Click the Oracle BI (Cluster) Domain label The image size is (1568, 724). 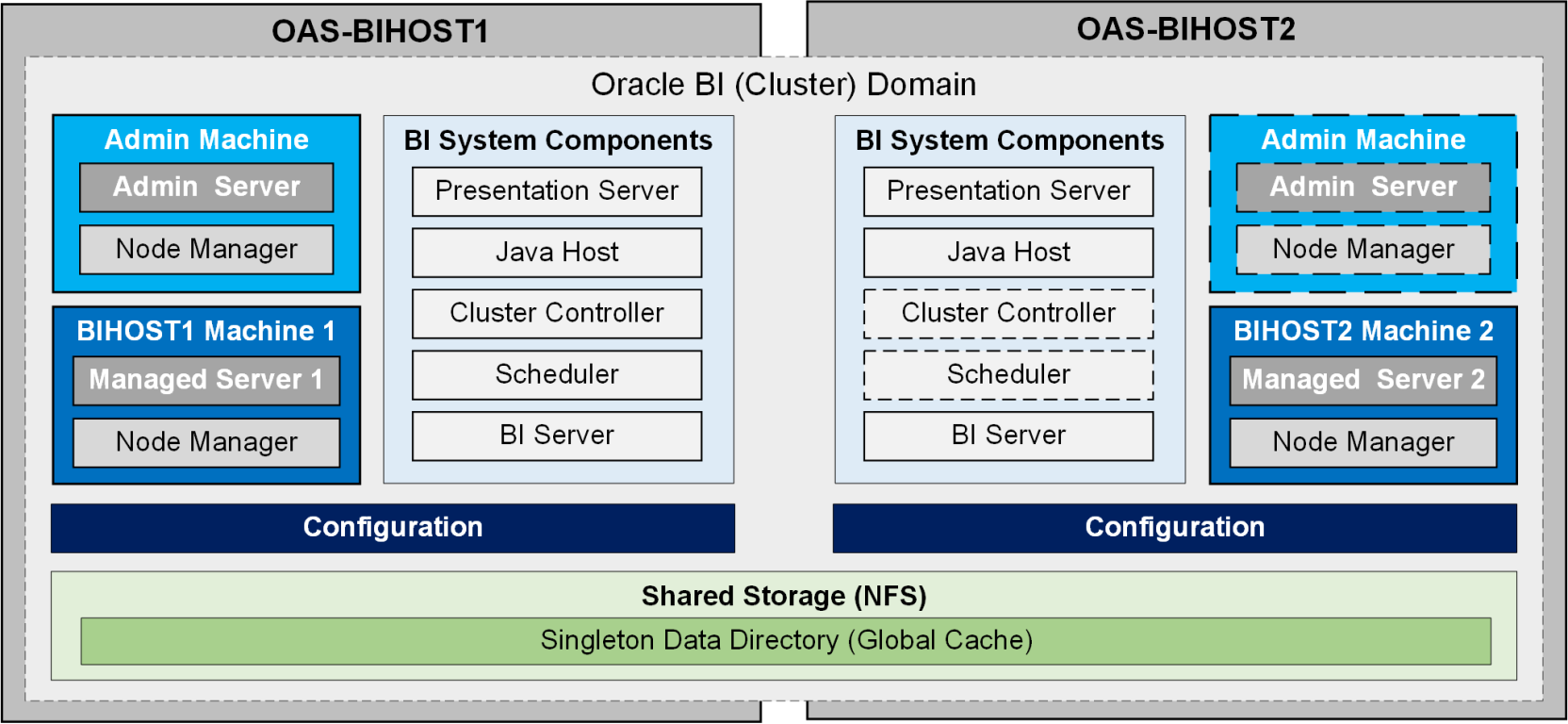(x=783, y=85)
